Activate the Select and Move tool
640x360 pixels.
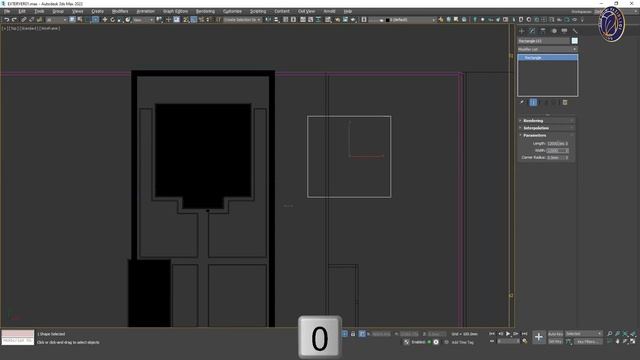click(104, 20)
